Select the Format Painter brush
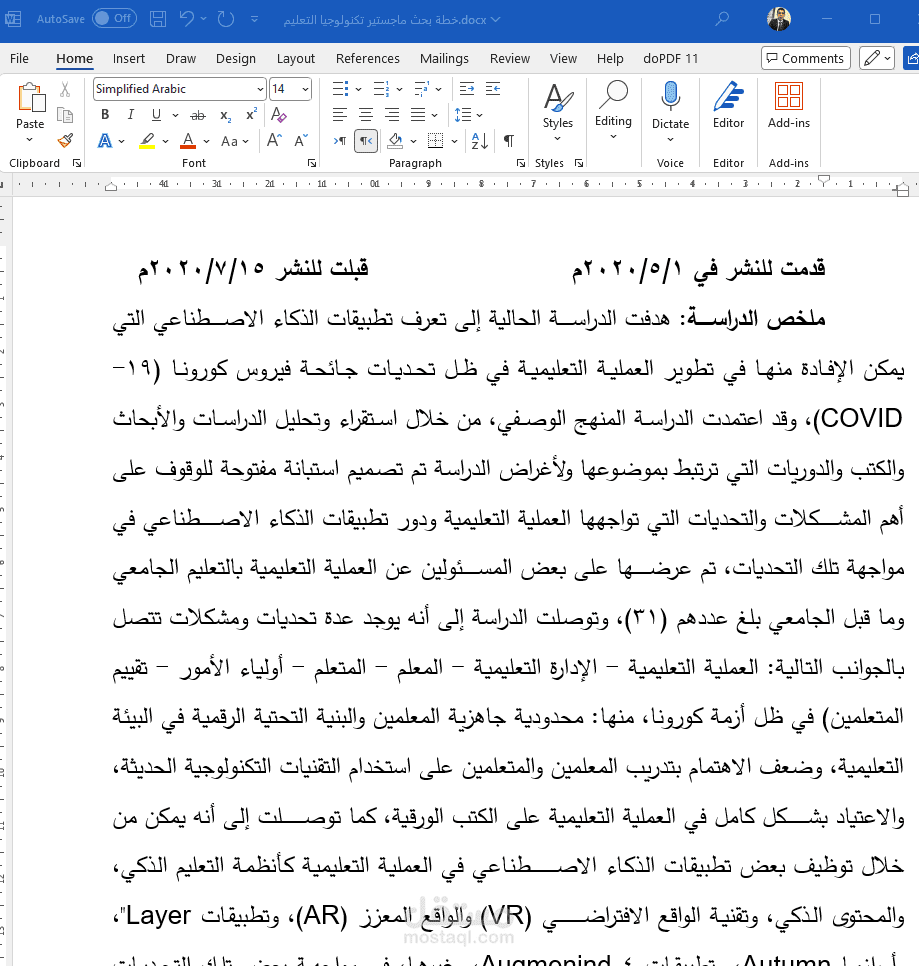 65,141
